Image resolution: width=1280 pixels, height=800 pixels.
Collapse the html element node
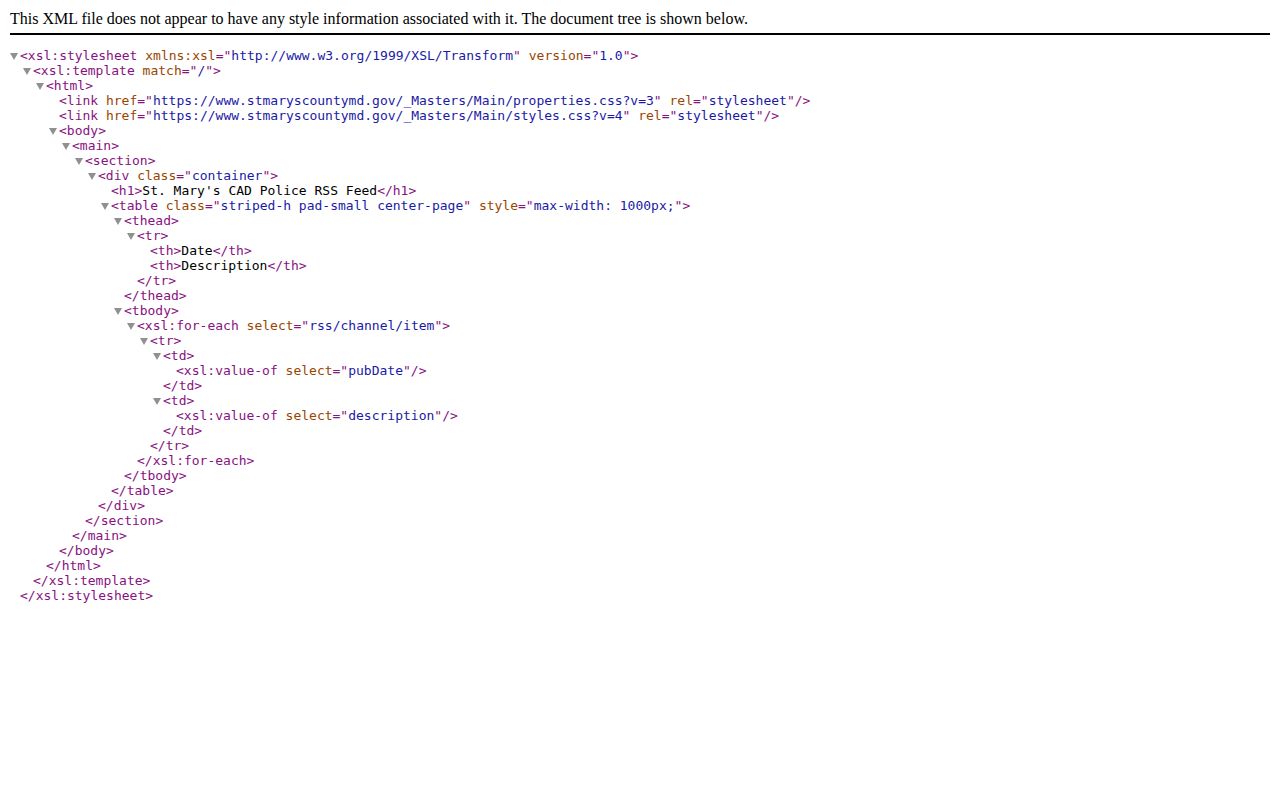pyautogui.click(x=40, y=86)
